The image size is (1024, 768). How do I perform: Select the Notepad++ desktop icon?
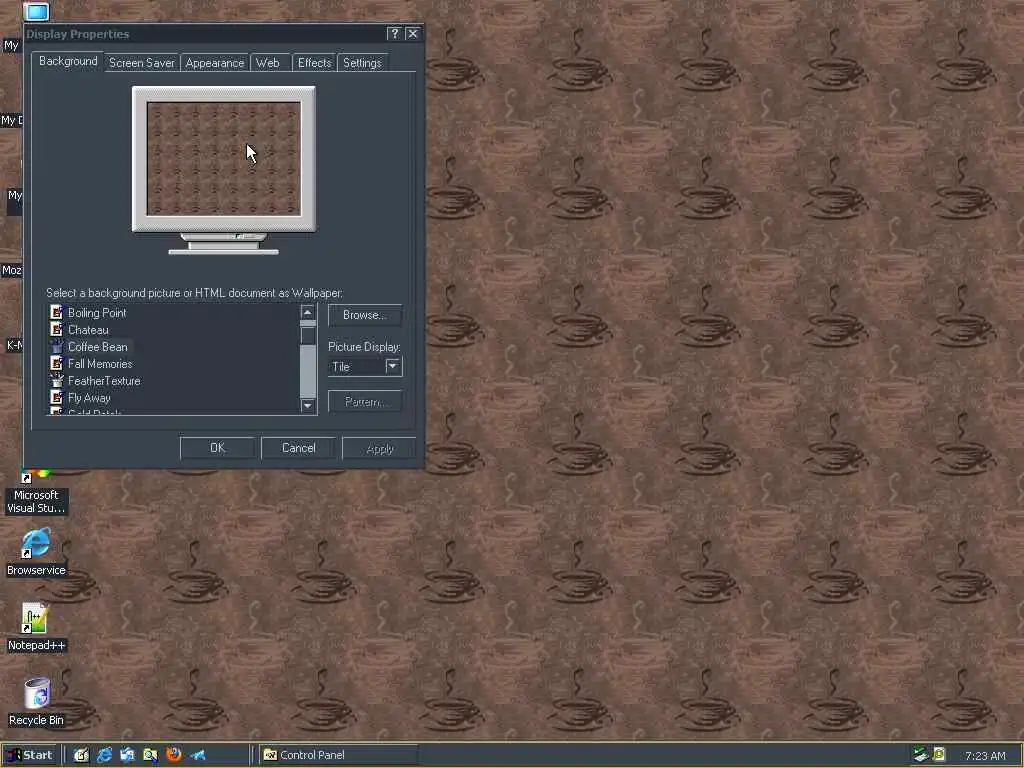(x=36, y=627)
